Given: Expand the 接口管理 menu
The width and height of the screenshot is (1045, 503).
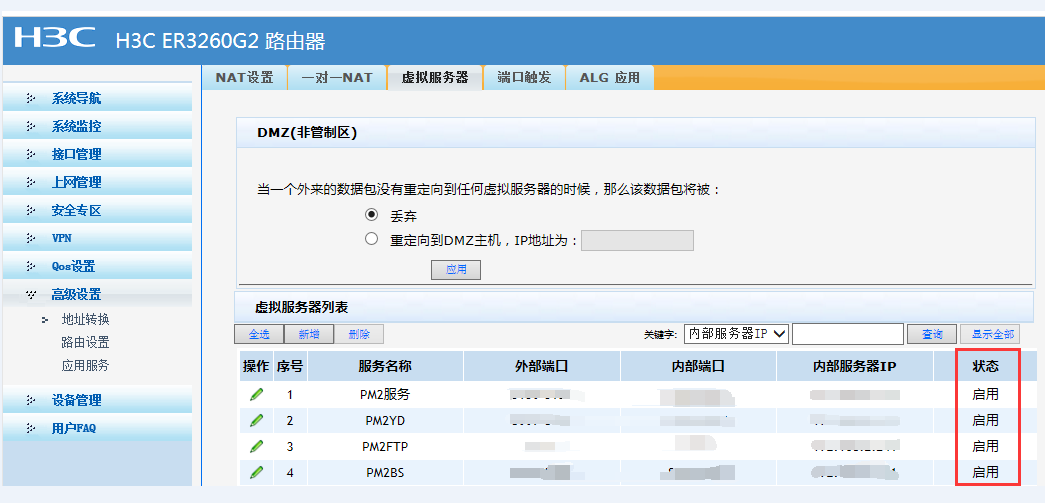Looking at the screenshot, I should pyautogui.click(x=97, y=155).
